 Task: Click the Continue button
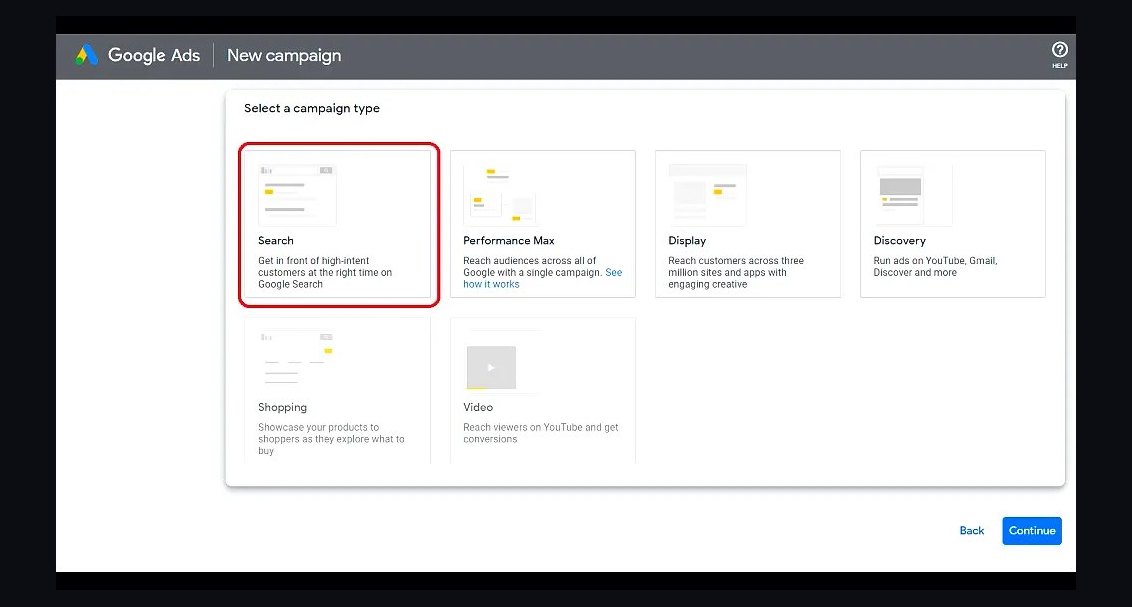pos(1032,530)
